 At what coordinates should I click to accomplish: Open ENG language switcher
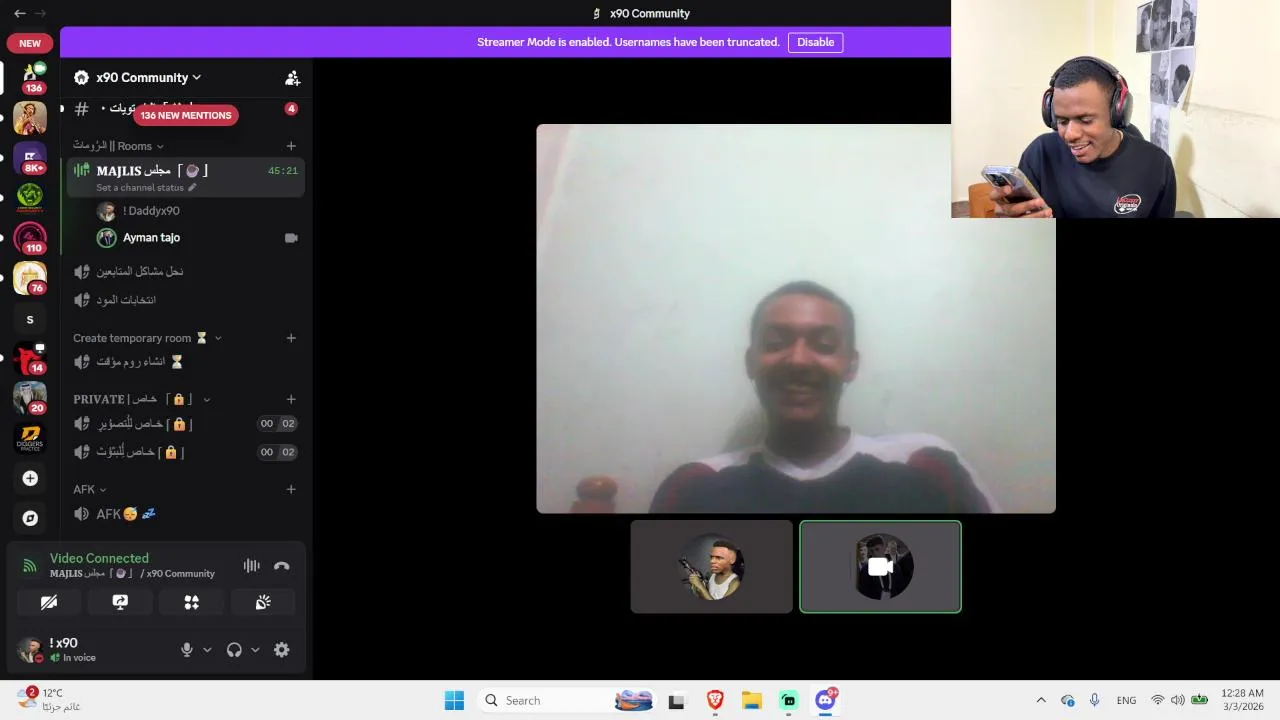pos(1126,701)
